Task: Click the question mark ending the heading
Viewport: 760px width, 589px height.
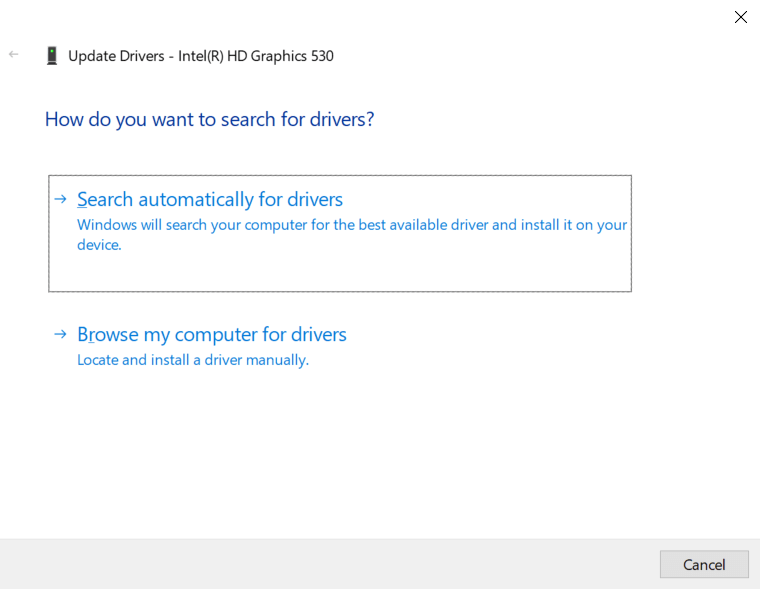Action: coord(370,119)
